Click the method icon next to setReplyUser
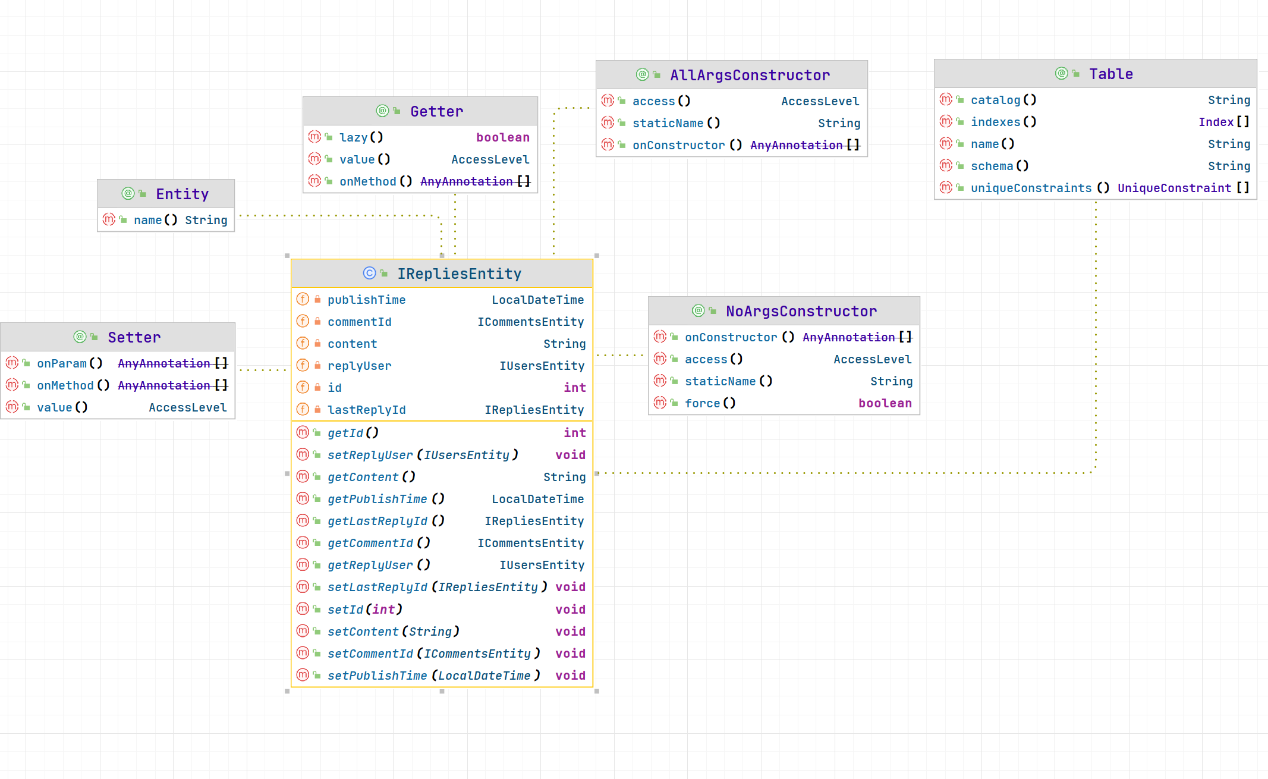1268x779 pixels. (x=302, y=455)
